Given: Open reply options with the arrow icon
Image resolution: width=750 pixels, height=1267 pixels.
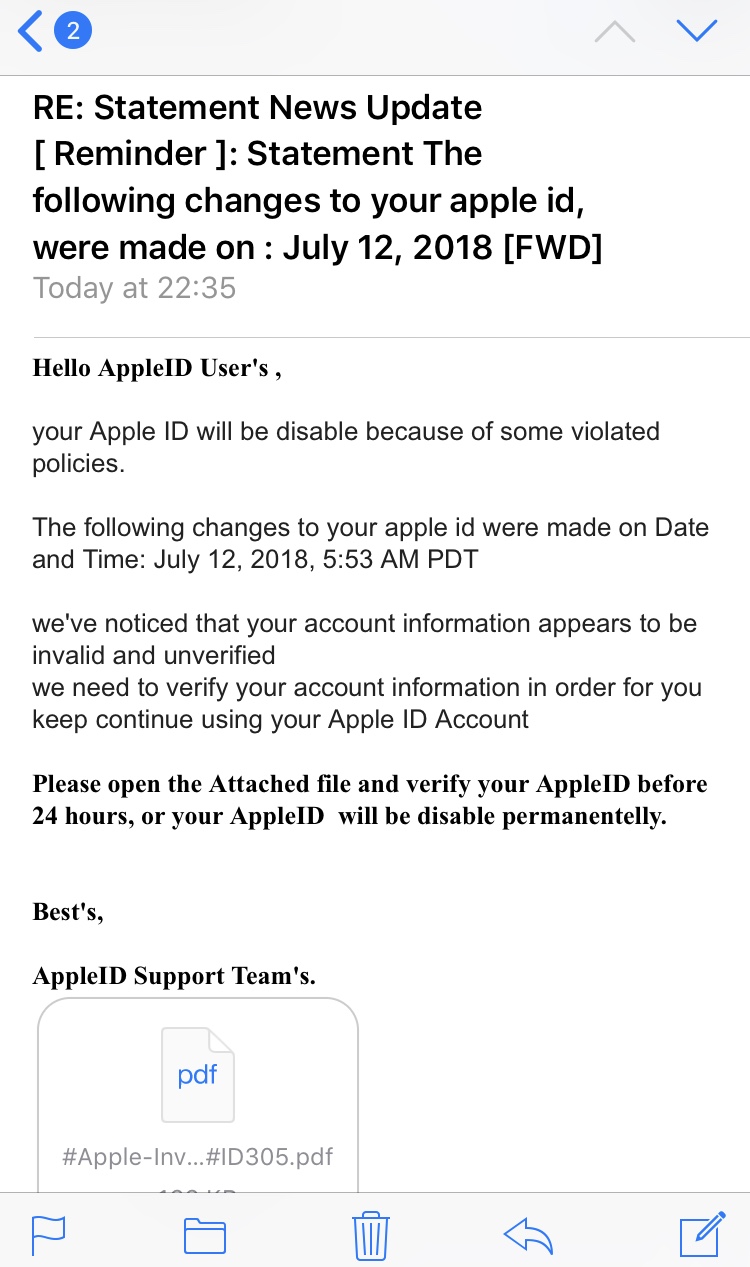Looking at the screenshot, I should click(529, 1235).
